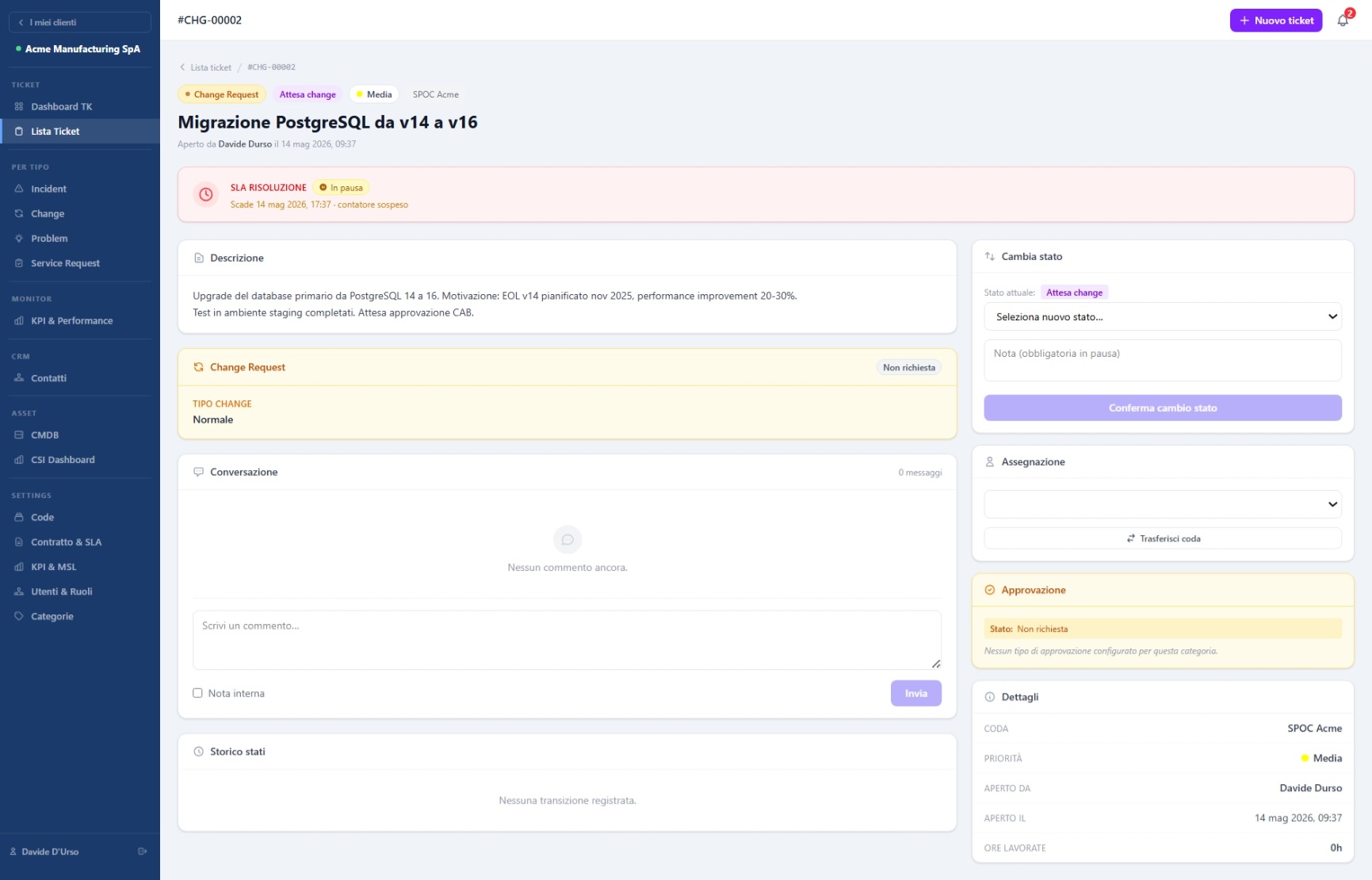Click the Non richiesta badge in Change Request card
Viewport: 1372px width, 880px height.
pyautogui.click(x=908, y=367)
